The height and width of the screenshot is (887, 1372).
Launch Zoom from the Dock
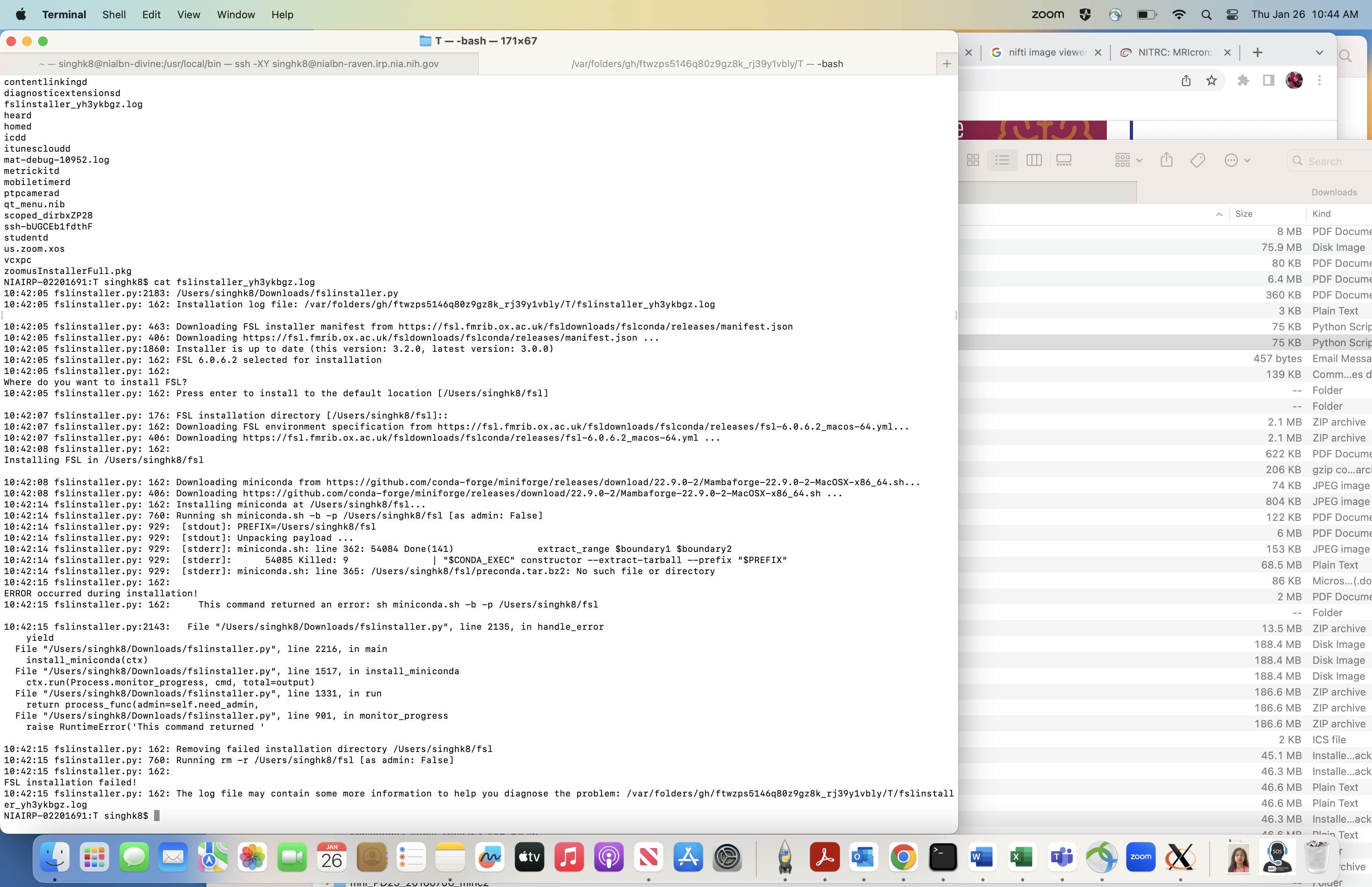1141,858
